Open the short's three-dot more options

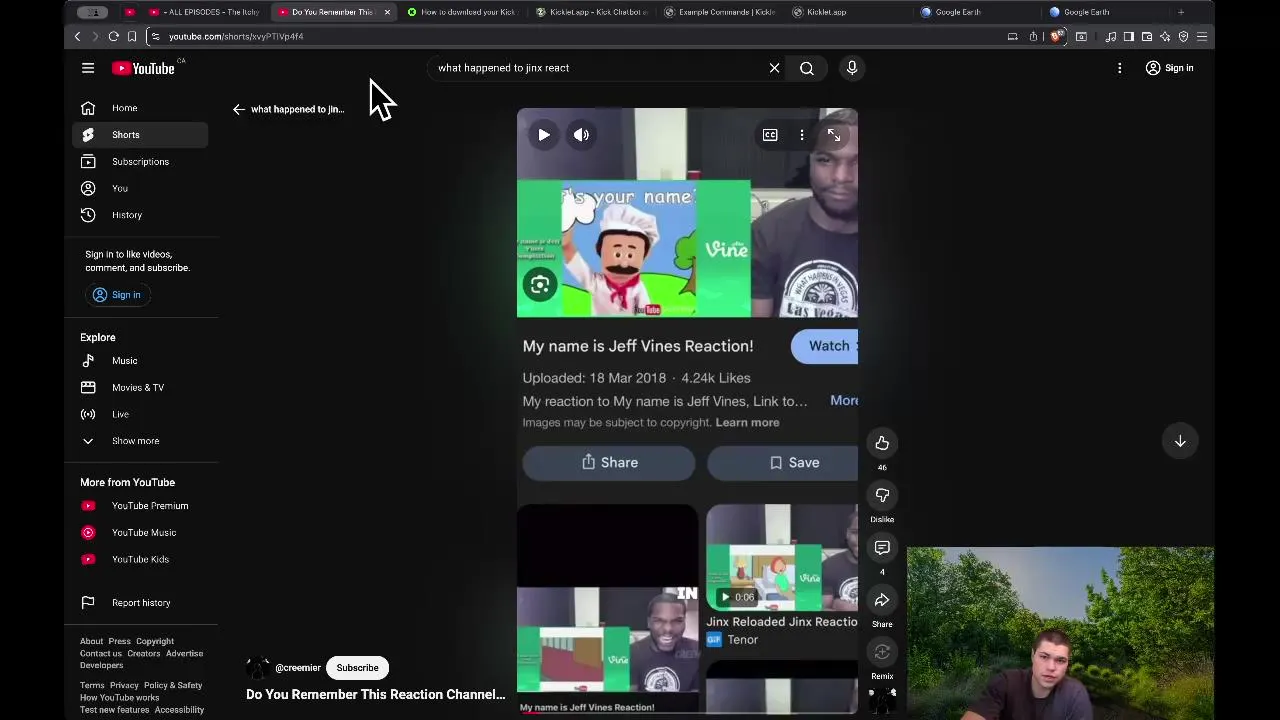click(802, 135)
